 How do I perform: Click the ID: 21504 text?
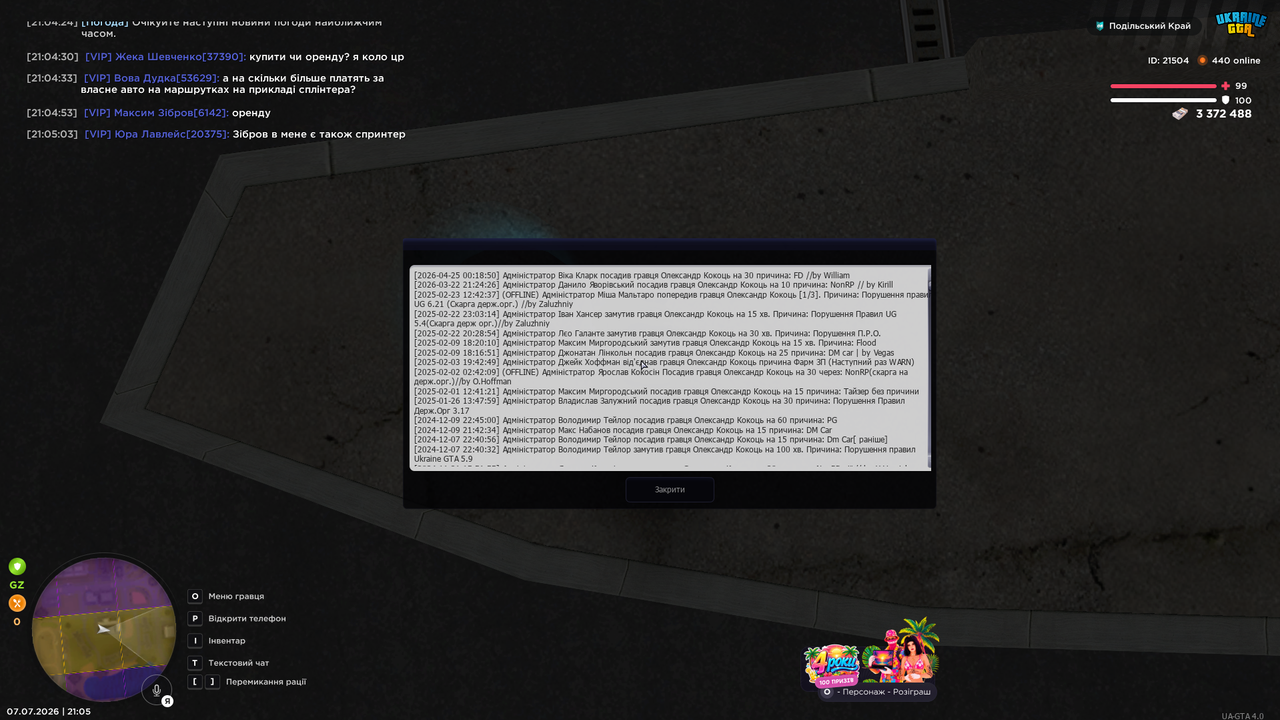click(x=1168, y=60)
